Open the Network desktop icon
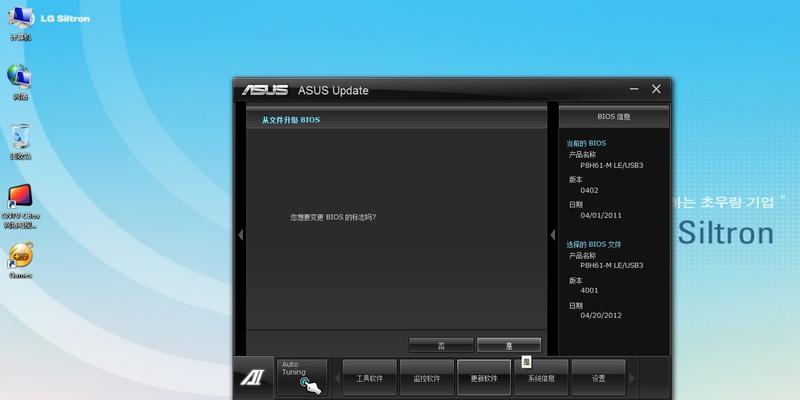 pos(20,82)
